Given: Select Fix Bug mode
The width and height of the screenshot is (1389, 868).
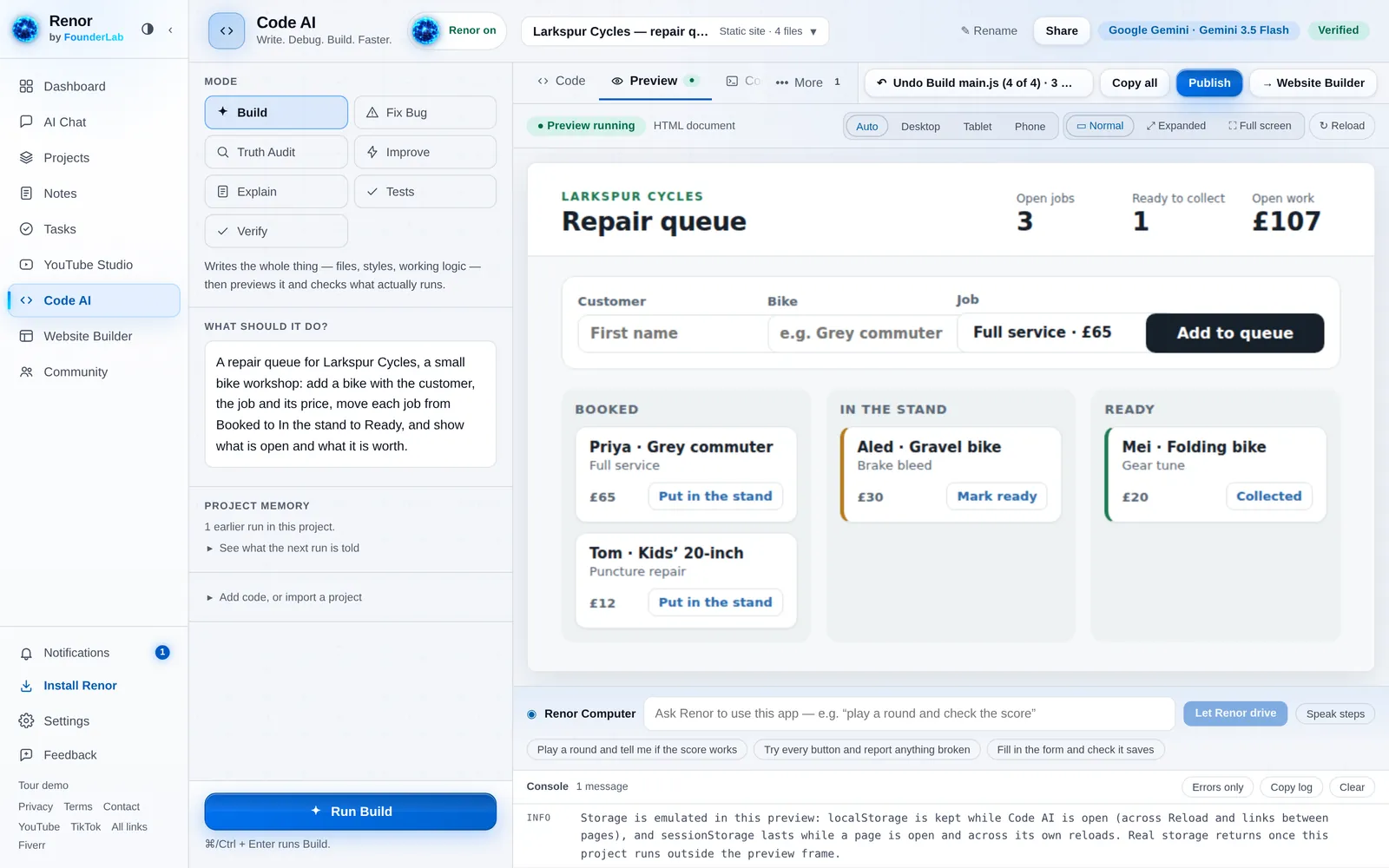Looking at the screenshot, I should click(425, 112).
